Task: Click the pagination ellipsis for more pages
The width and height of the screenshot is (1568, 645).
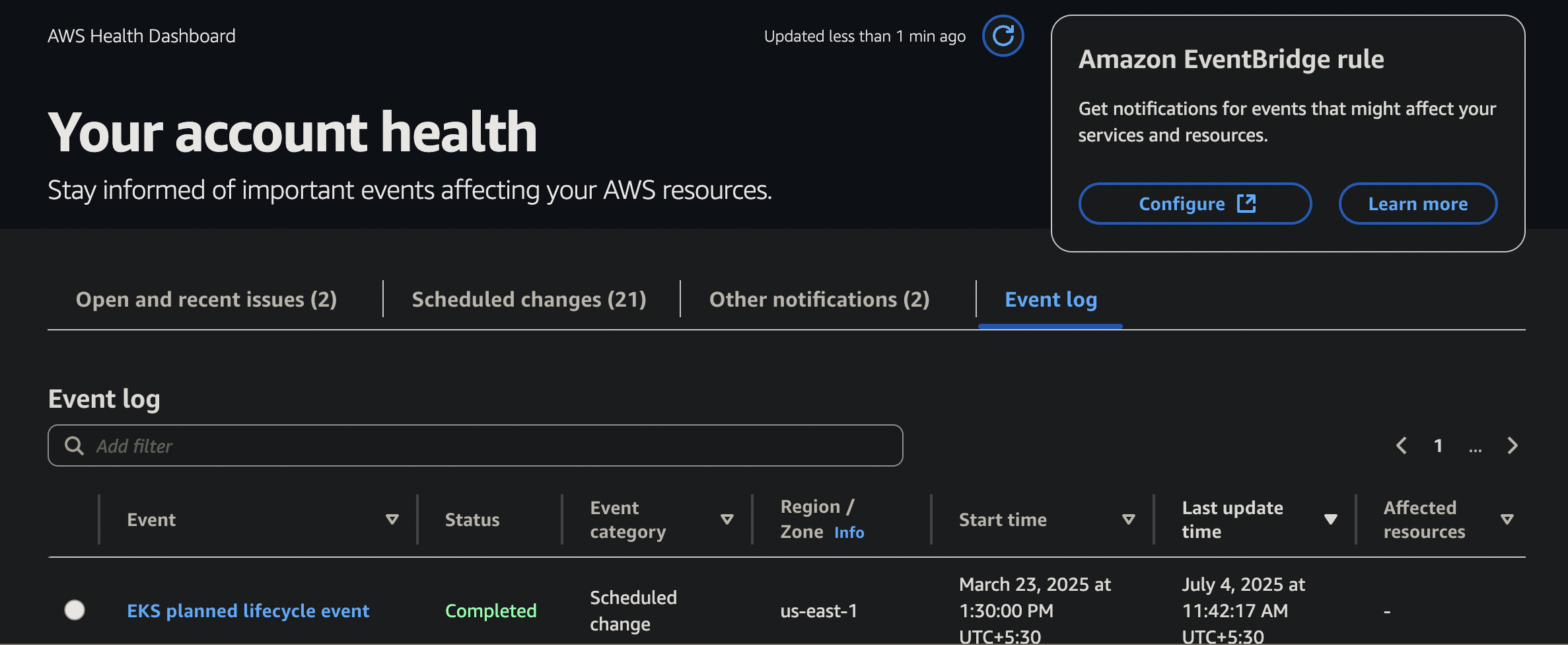Action: (x=1475, y=447)
